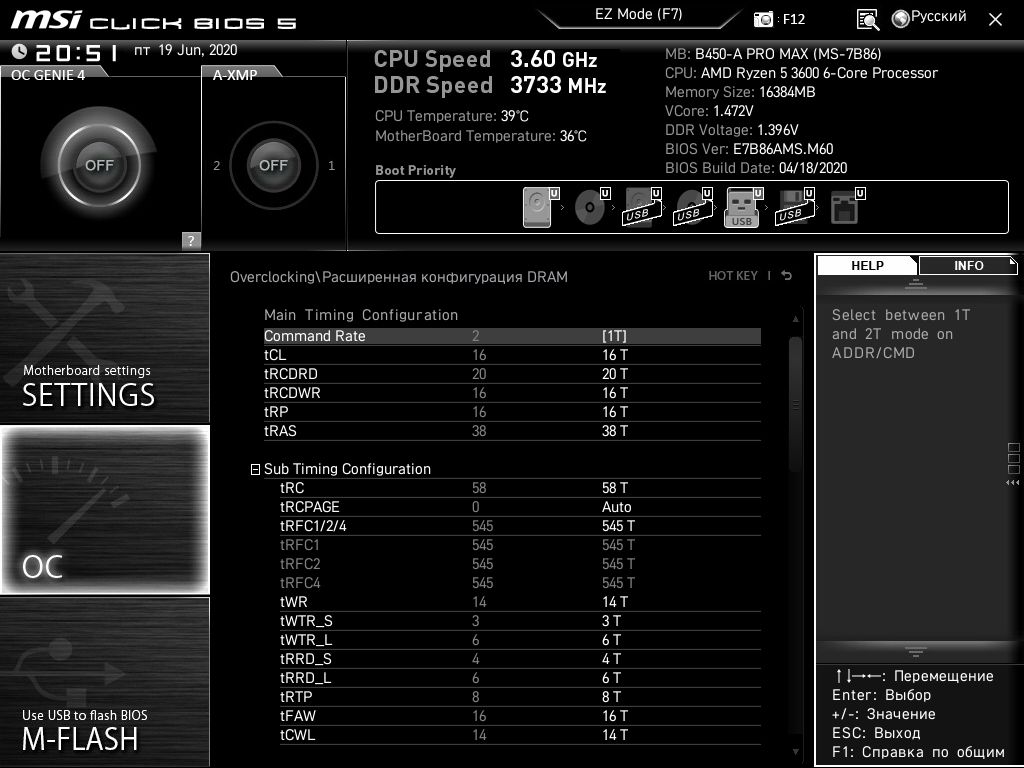The image size is (1024, 768).
Task: Click the CD/DVD drive boot priority icon
Action: coord(590,207)
